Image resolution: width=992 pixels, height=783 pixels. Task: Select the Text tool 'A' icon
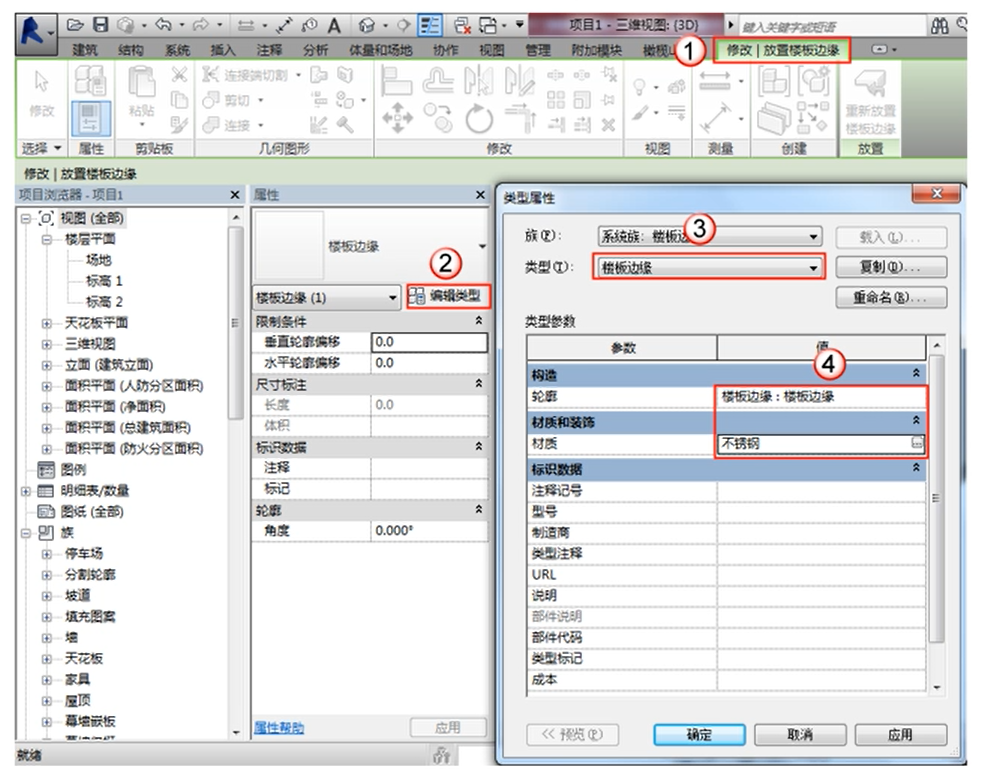click(x=335, y=24)
